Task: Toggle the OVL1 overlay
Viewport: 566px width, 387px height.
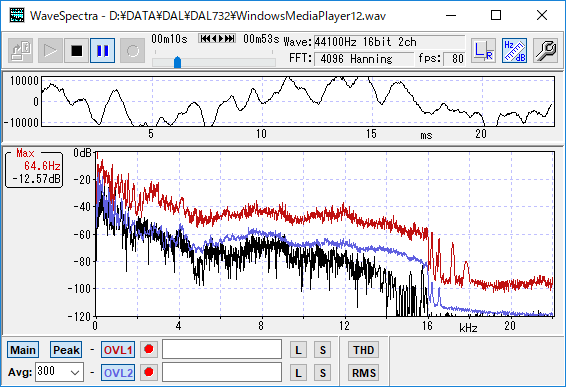Action: 118,349
